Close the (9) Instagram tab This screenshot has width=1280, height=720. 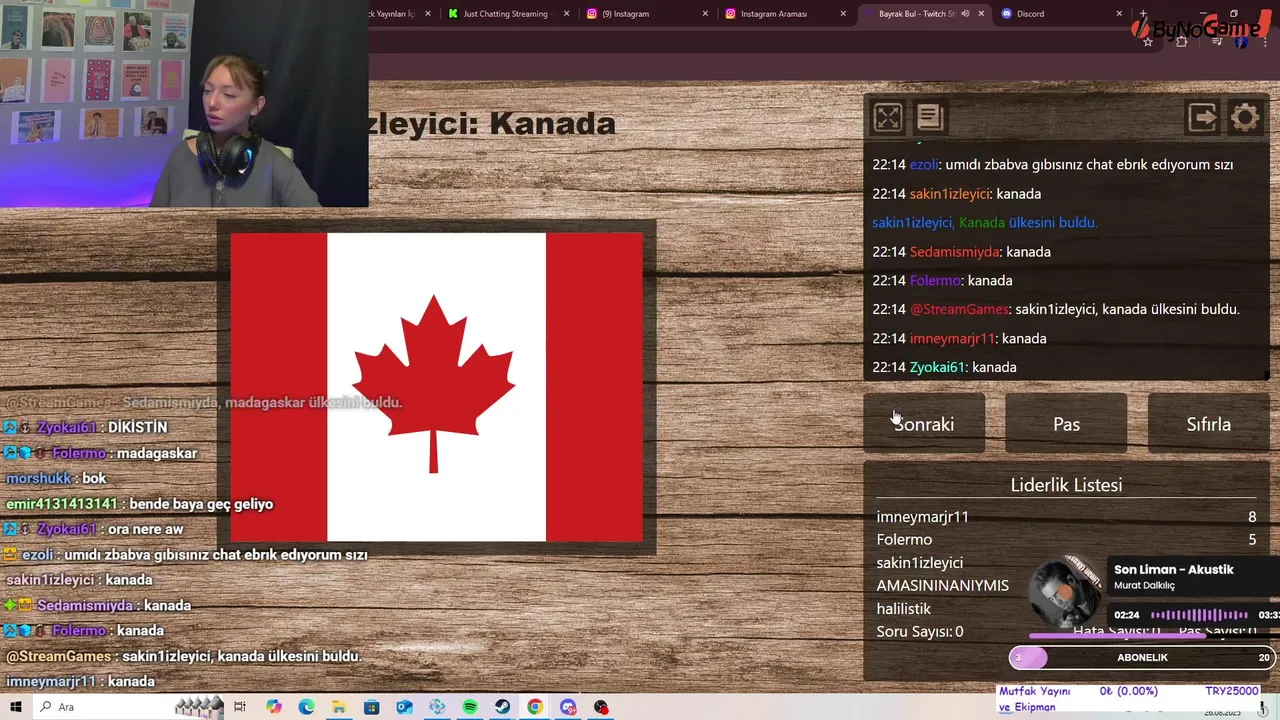pyautogui.click(x=705, y=14)
